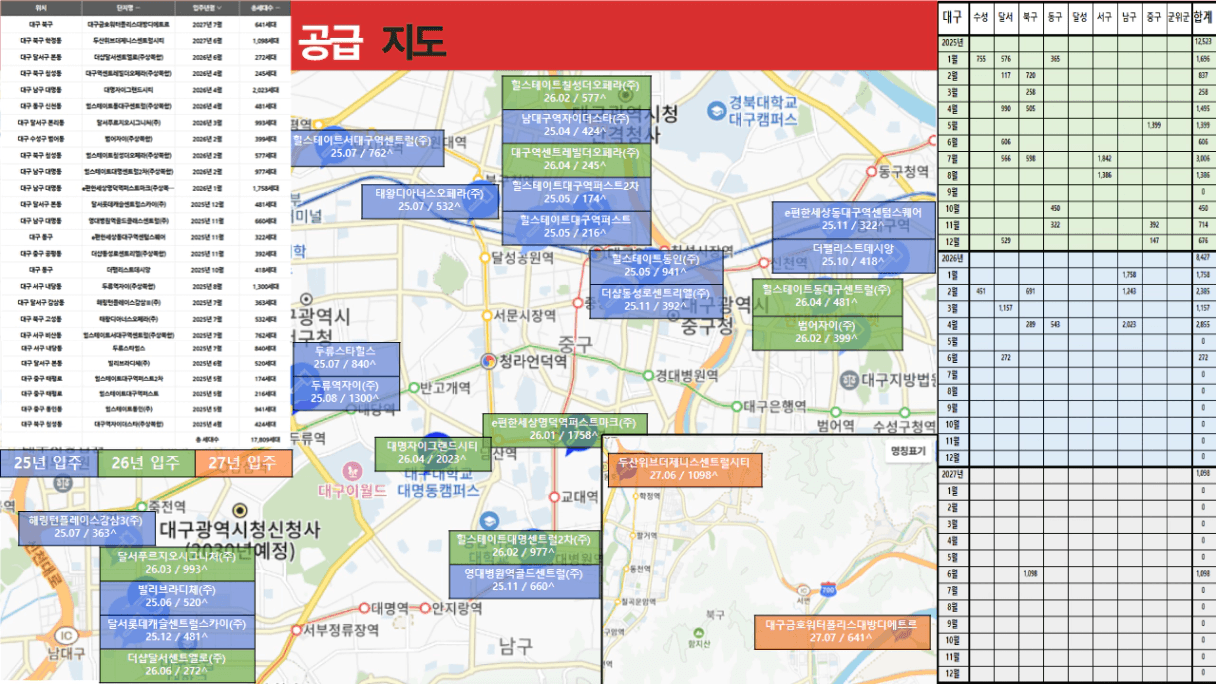The width and height of the screenshot is (1216, 684).
Task: Select the 남대구역자이더스타(주) map label
Action: point(577,127)
